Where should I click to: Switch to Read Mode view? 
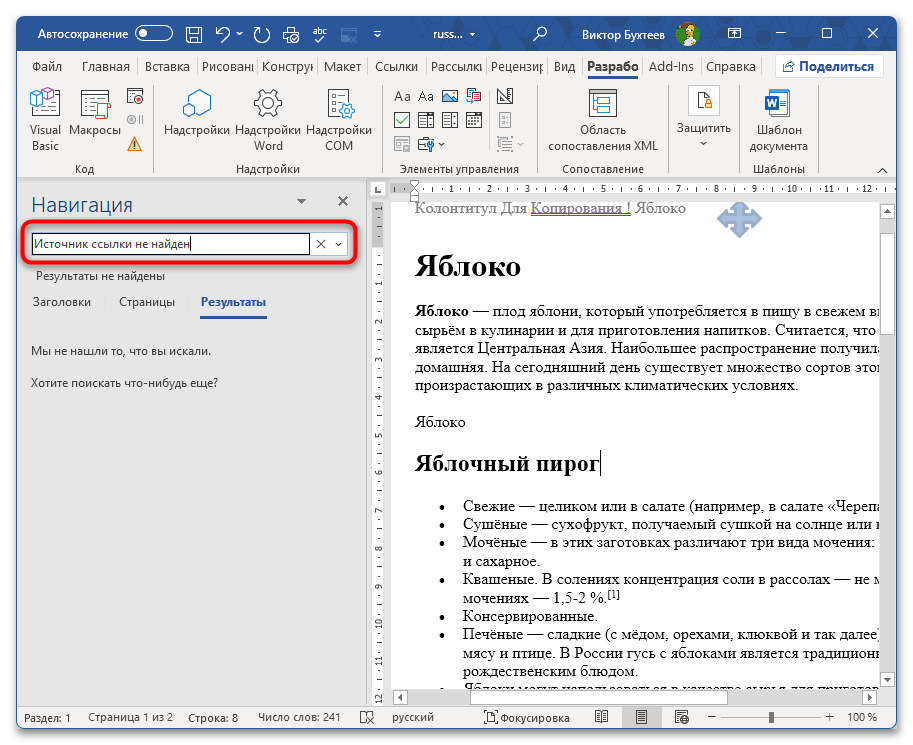[601, 717]
